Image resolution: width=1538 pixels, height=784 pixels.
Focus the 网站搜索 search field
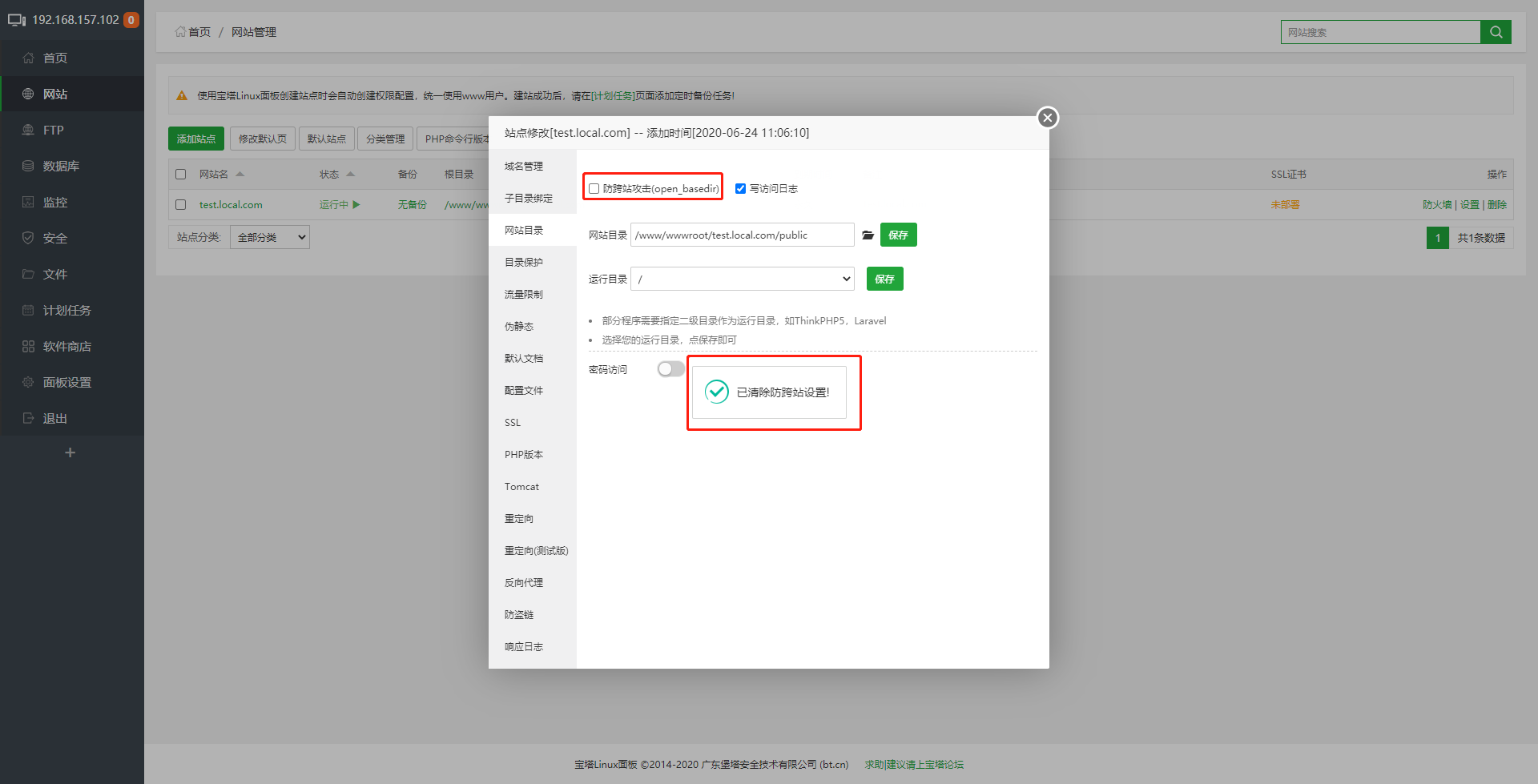tap(1381, 32)
